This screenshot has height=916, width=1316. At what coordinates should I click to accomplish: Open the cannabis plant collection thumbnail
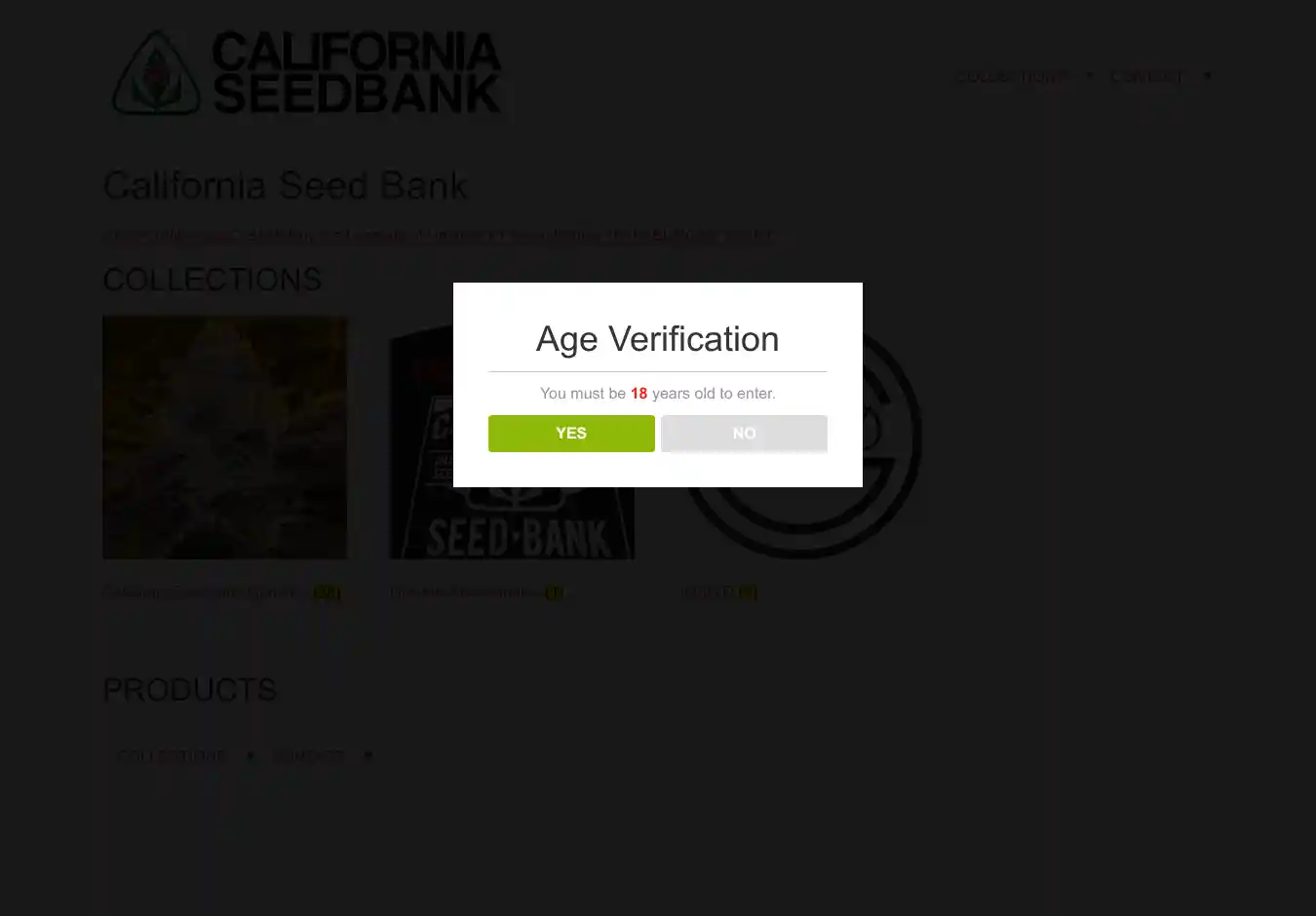225,438
